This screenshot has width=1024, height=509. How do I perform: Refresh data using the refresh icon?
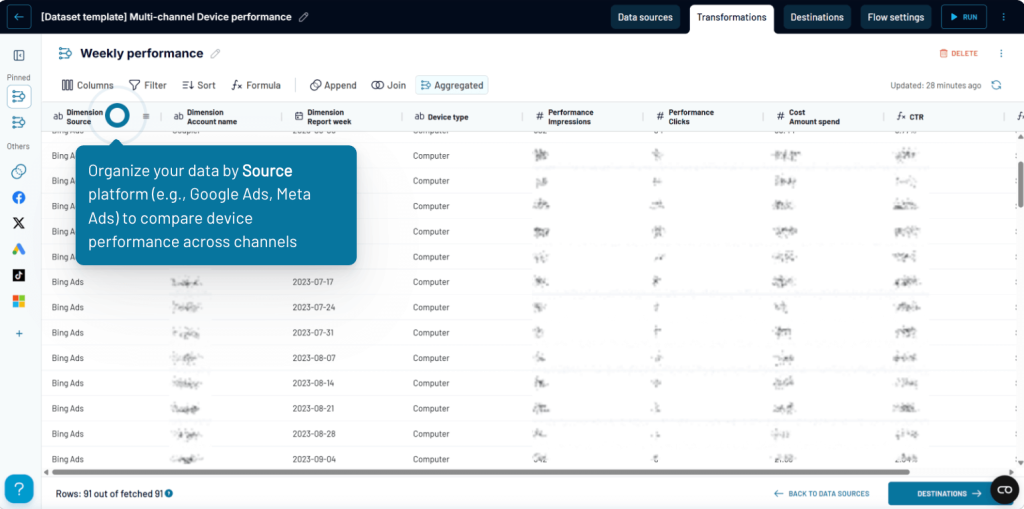tap(996, 85)
